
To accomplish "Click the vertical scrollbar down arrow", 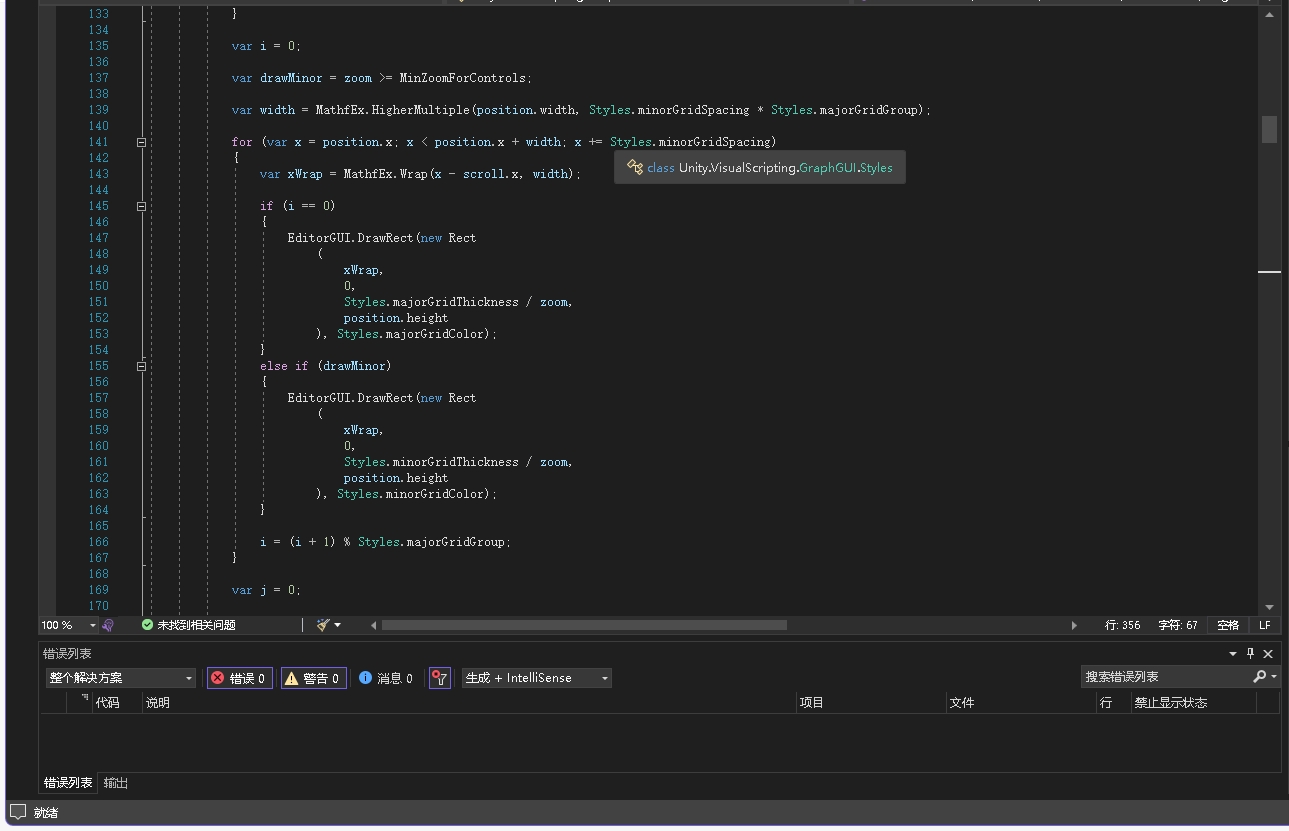I will point(1269,607).
